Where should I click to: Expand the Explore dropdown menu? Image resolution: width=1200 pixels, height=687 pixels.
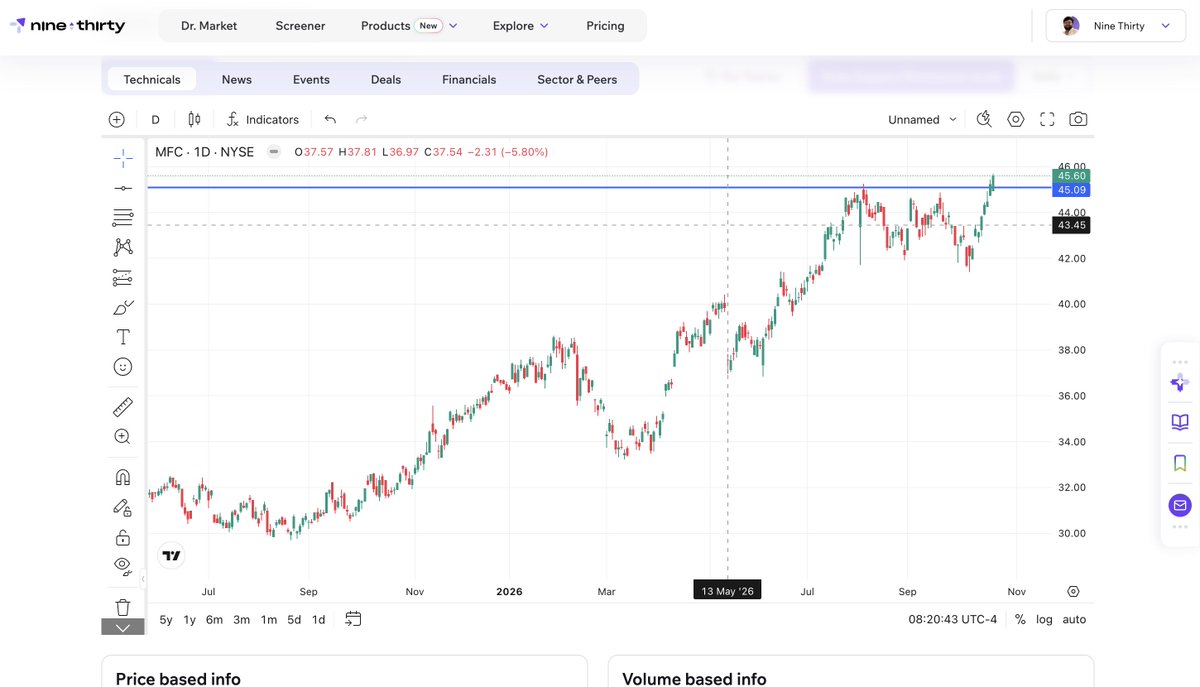click(x=520, y=26)
